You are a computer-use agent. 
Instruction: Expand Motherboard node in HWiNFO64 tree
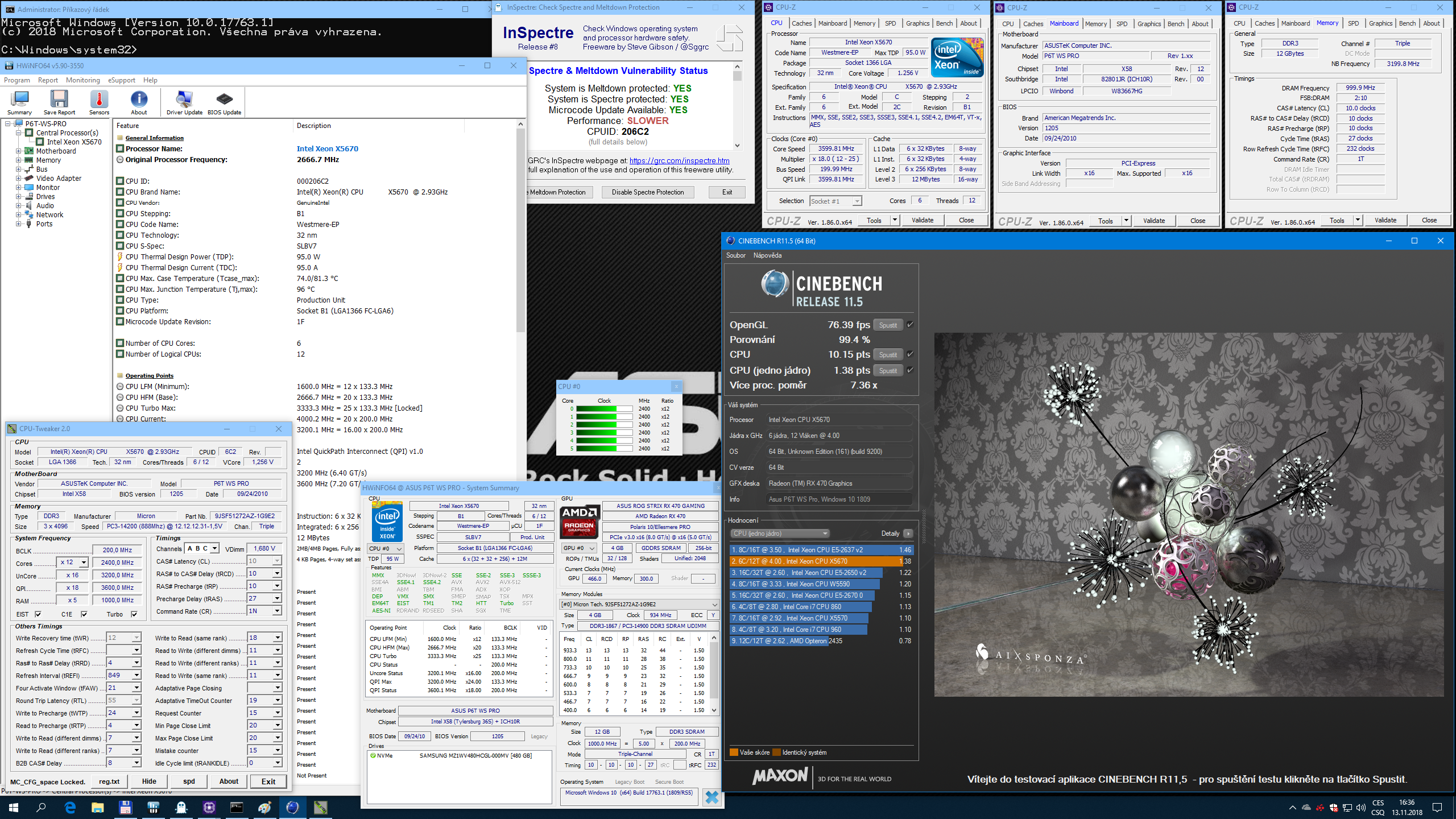pyautogui.click(x=18, y=151)
